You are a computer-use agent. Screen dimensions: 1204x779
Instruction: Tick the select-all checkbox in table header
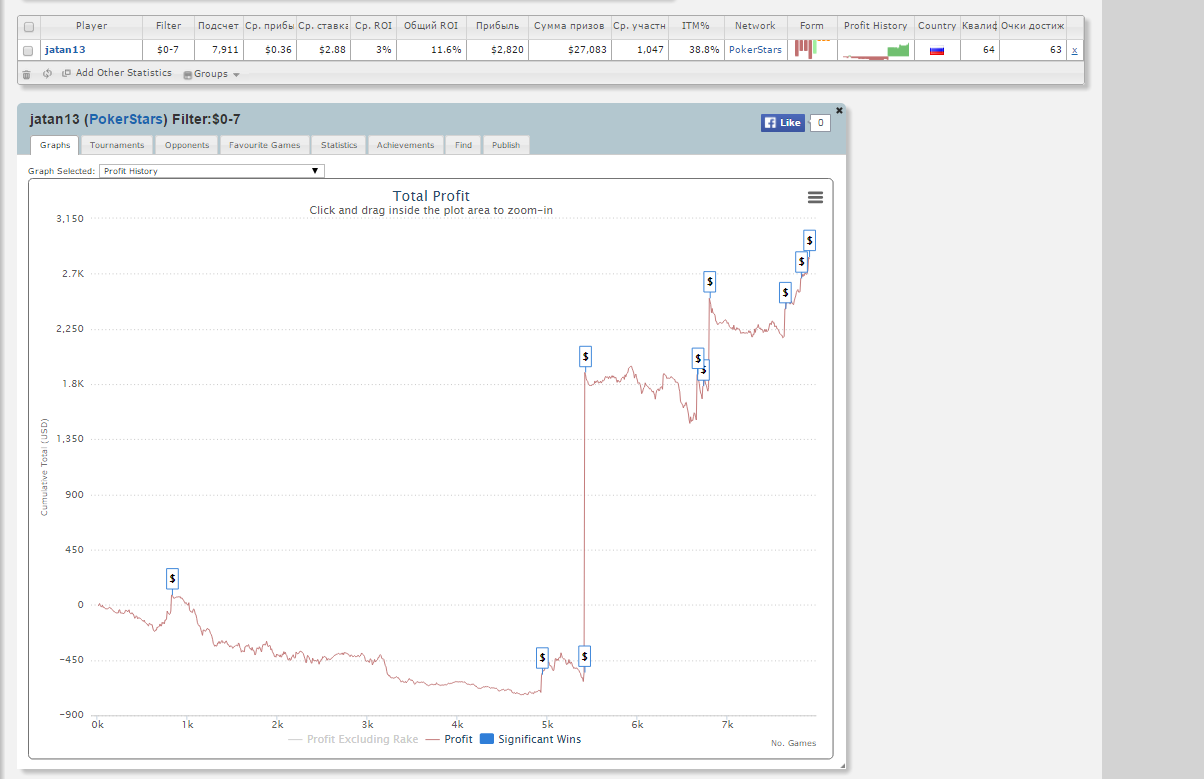(28, 27)
